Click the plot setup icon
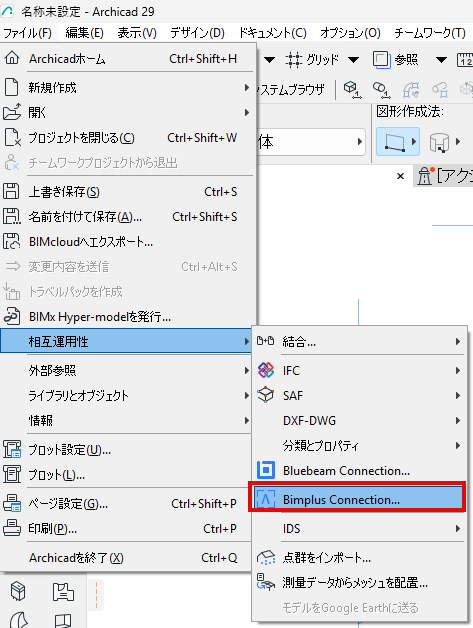The image size is (473, 628). 12,449
